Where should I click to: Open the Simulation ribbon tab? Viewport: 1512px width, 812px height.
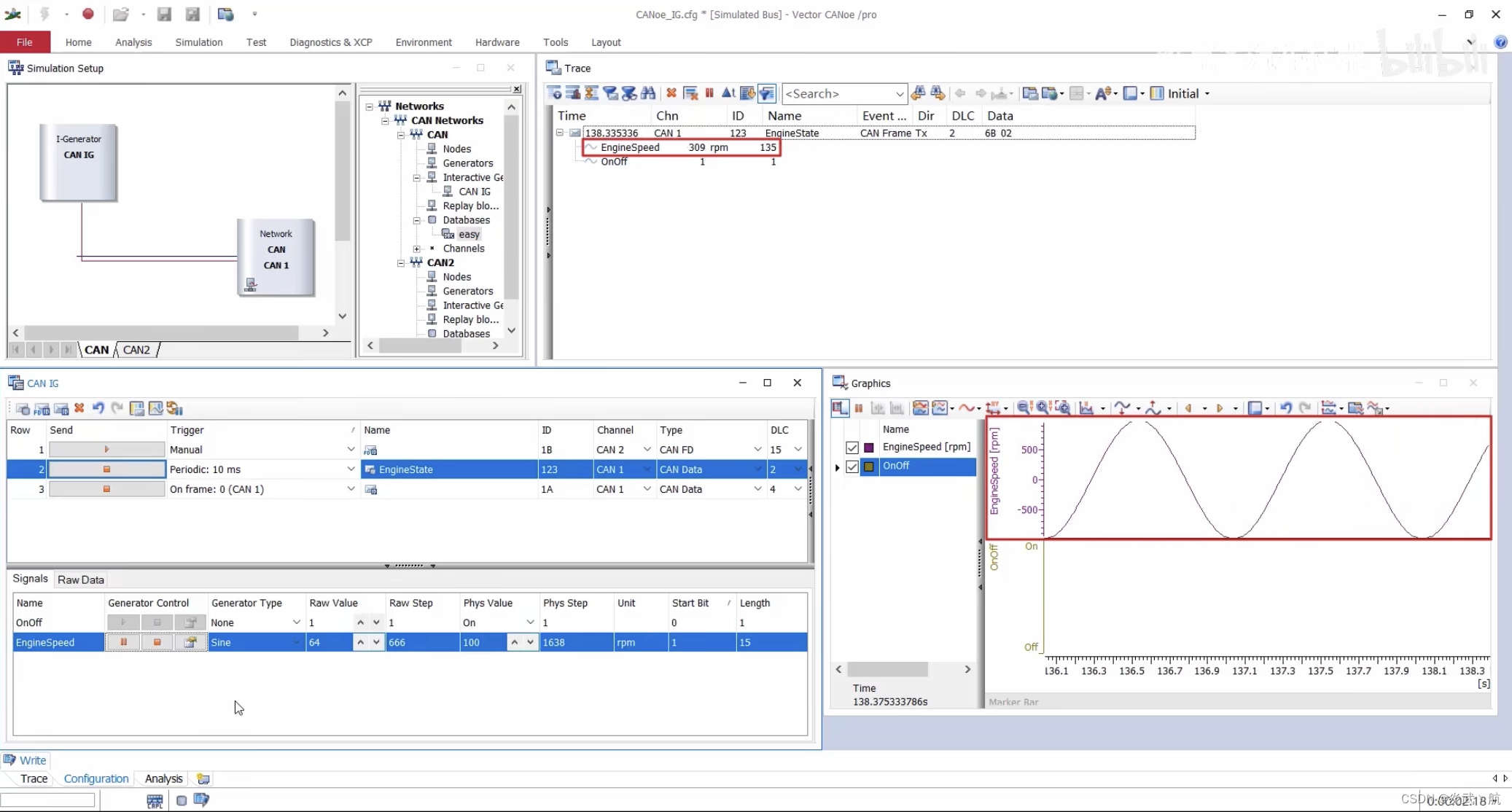point(198,42)
